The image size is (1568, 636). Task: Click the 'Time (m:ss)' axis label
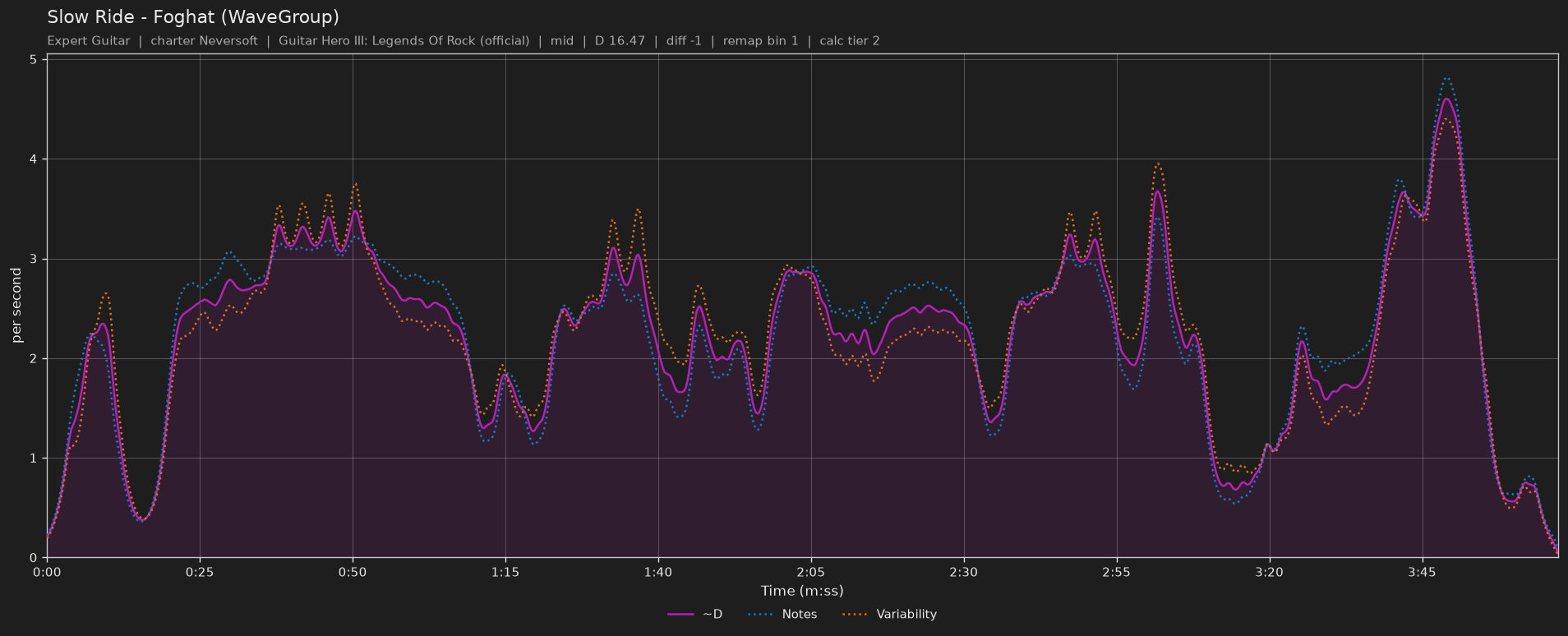[x=802, y=591]
